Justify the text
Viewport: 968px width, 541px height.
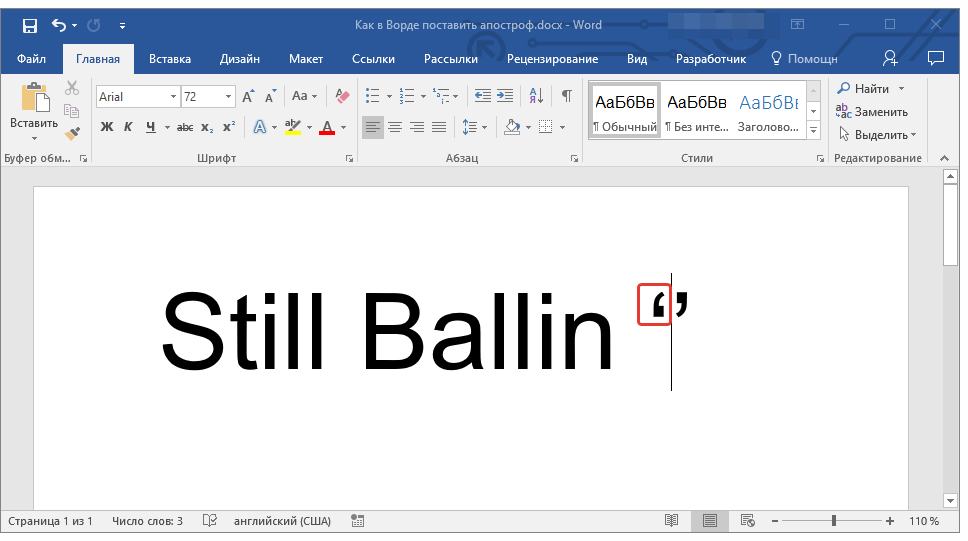[439, 127]
